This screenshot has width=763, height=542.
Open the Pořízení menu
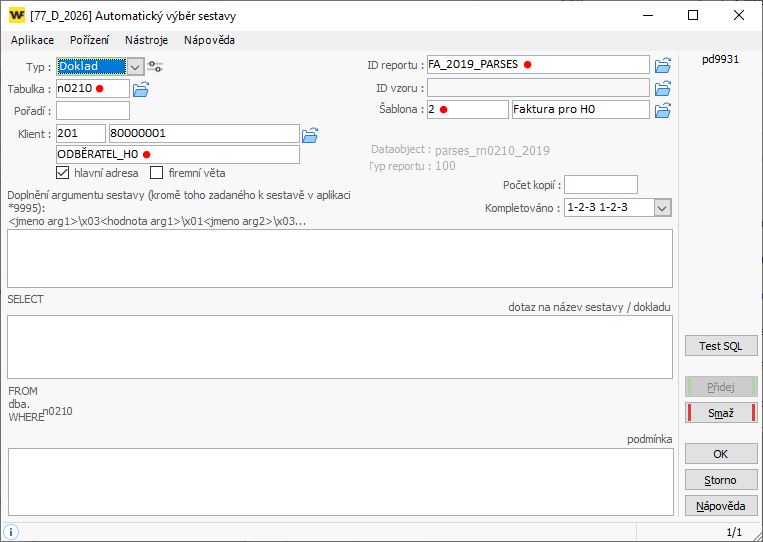tap(89, 40)
